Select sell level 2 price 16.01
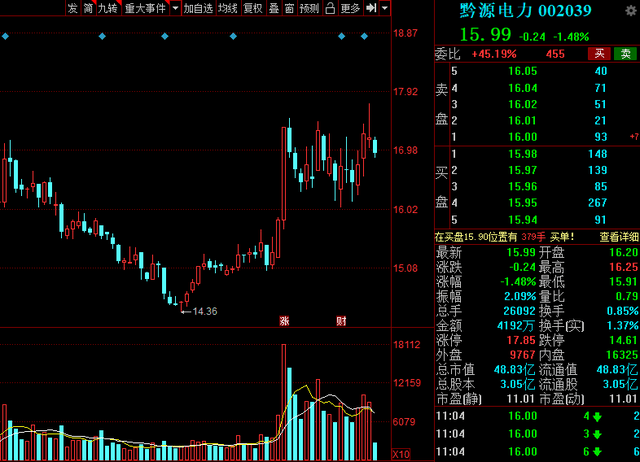Image resolution: width=640 pixels, height=462 pixels. [x=522, y=120]
